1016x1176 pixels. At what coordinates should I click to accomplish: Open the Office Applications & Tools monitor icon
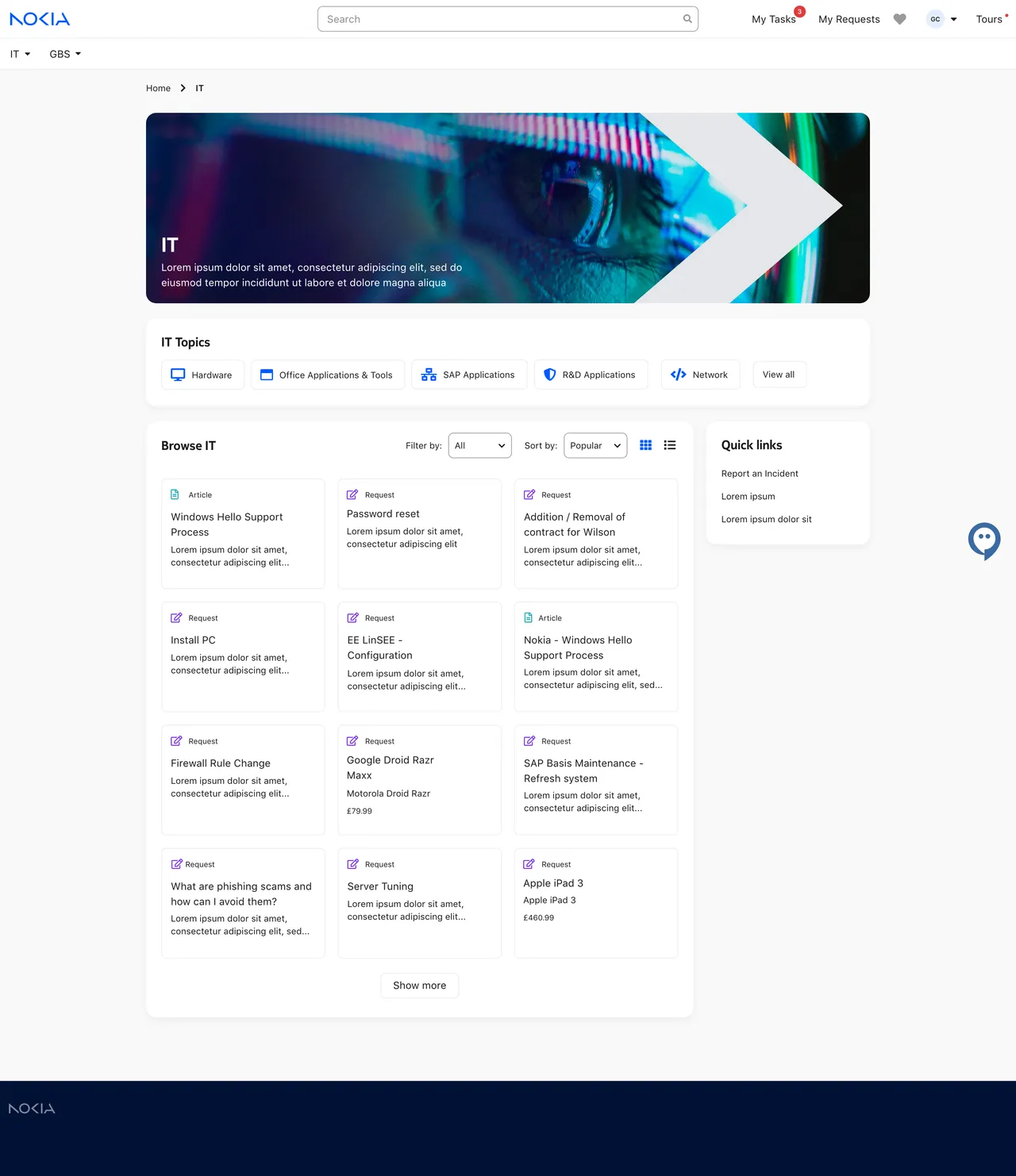(x=266, y=374)
